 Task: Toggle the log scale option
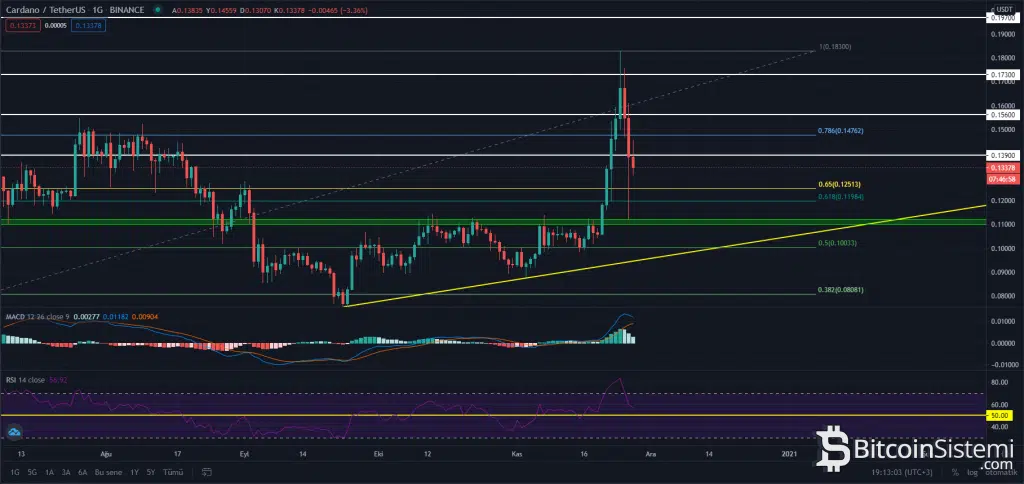pyautogui.click(x=974, y=471)
